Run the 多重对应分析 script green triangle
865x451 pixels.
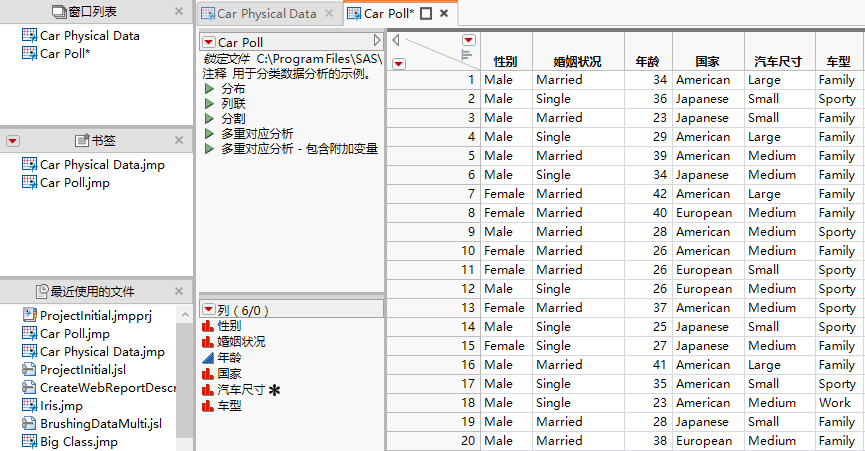209,133
